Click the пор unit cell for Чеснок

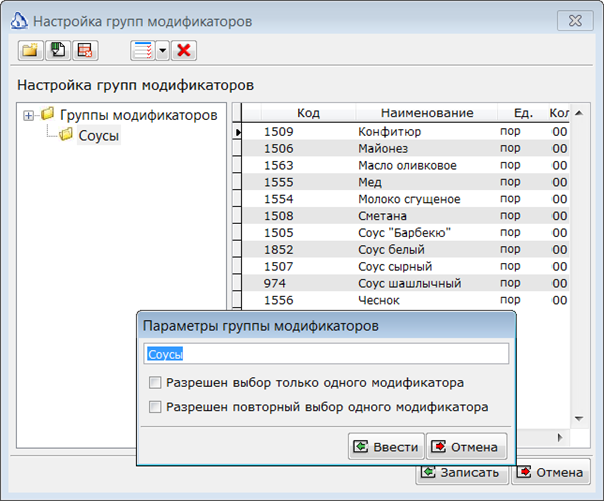510,300
